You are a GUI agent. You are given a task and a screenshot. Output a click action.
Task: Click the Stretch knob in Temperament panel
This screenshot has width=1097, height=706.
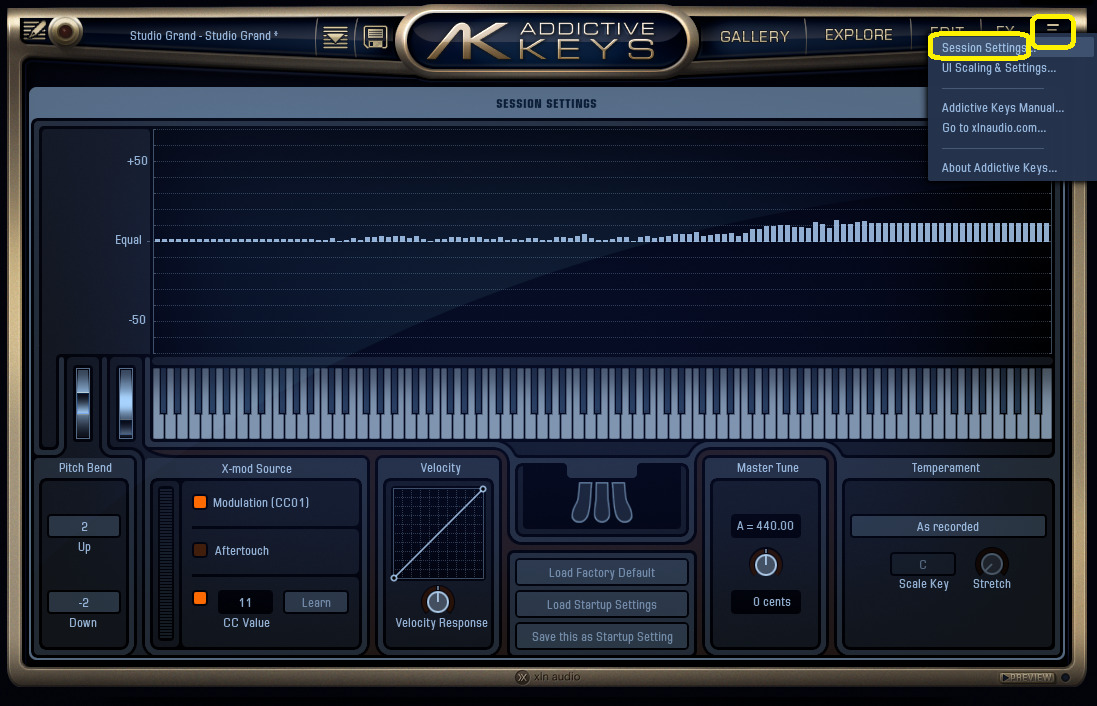point(991,566)
